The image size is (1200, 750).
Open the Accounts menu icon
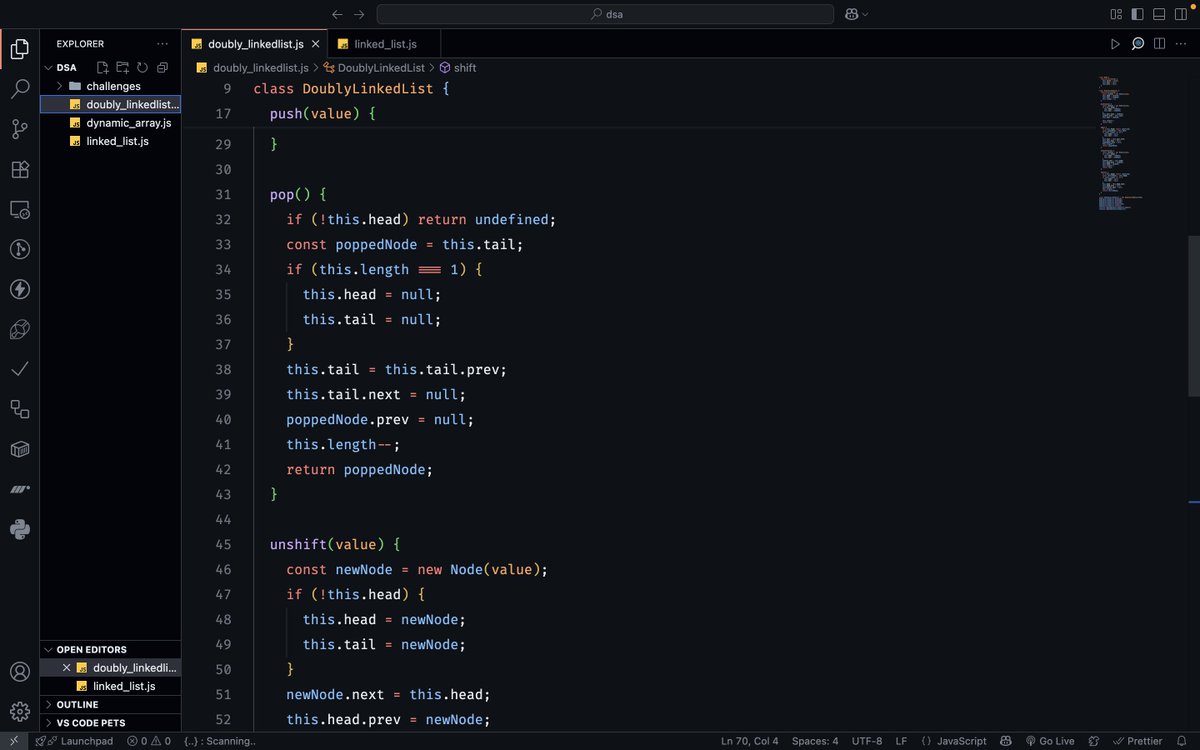(19, 672)
